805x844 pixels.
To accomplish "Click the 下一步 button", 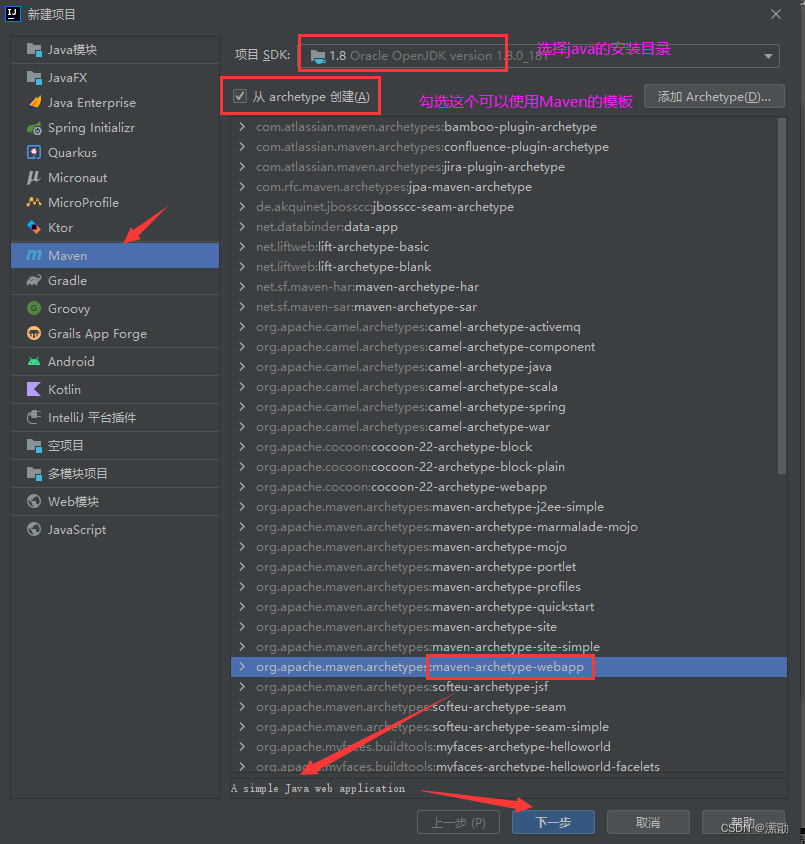I will [x=553, y=822].
